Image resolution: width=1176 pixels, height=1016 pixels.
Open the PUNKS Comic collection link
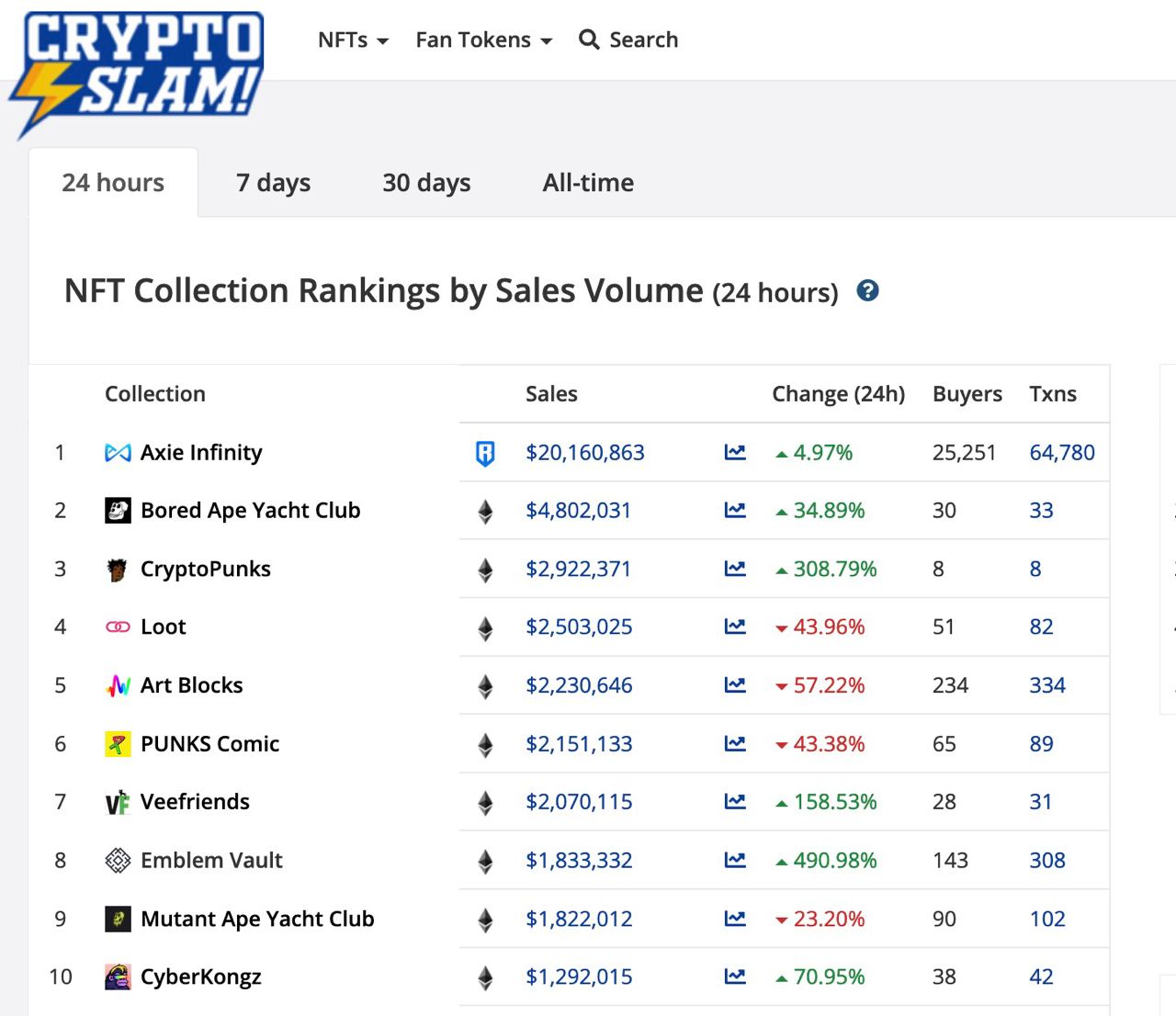(209, 744)
